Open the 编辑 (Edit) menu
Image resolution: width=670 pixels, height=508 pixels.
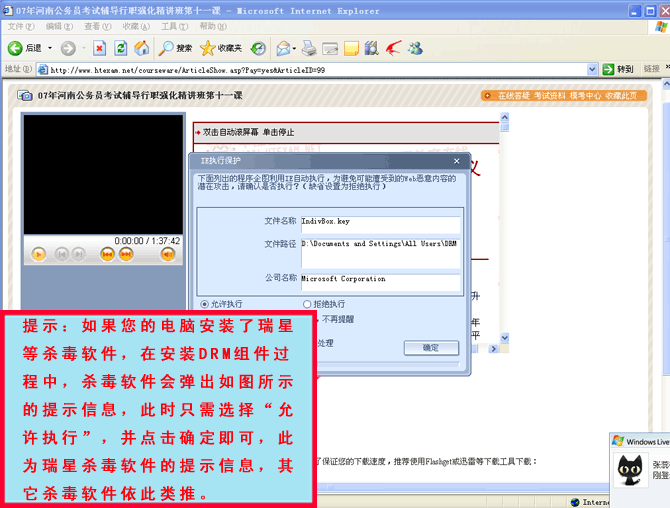pos(59,26)
